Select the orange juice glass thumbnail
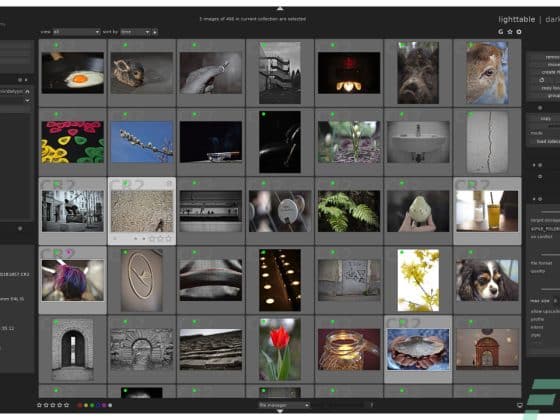 point(487,211)
